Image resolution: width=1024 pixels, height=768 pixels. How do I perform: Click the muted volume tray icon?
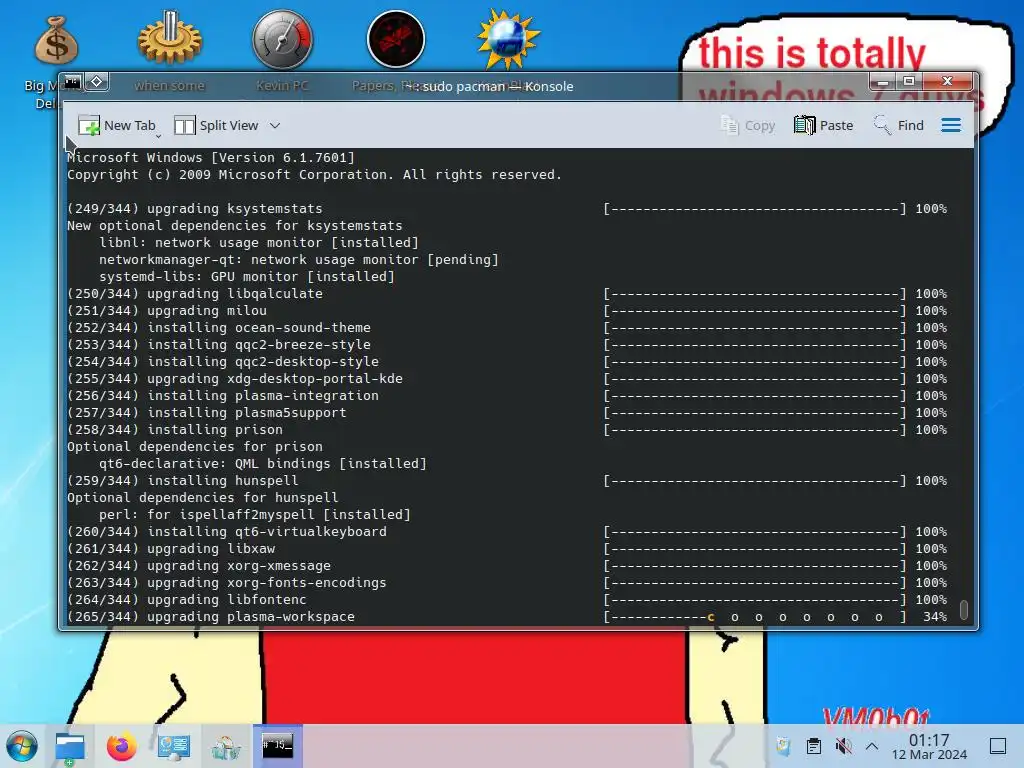pyautogui.click(x=844, y=746)
